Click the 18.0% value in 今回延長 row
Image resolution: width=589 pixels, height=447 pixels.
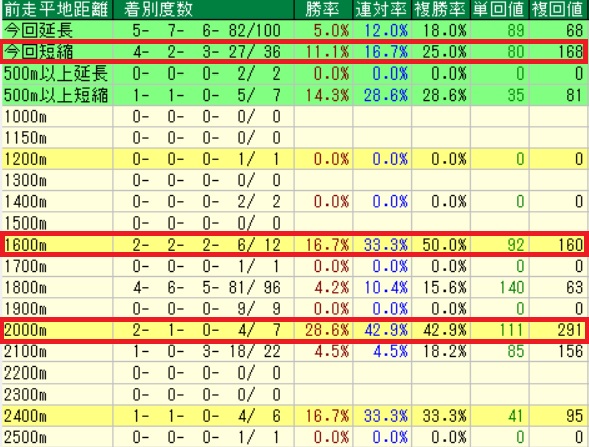444,30
